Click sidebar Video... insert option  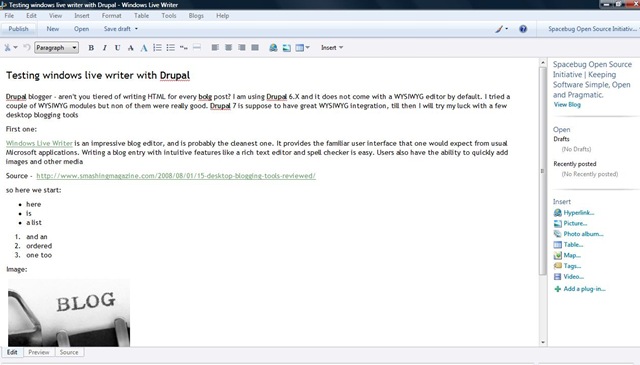coord(569,276)
